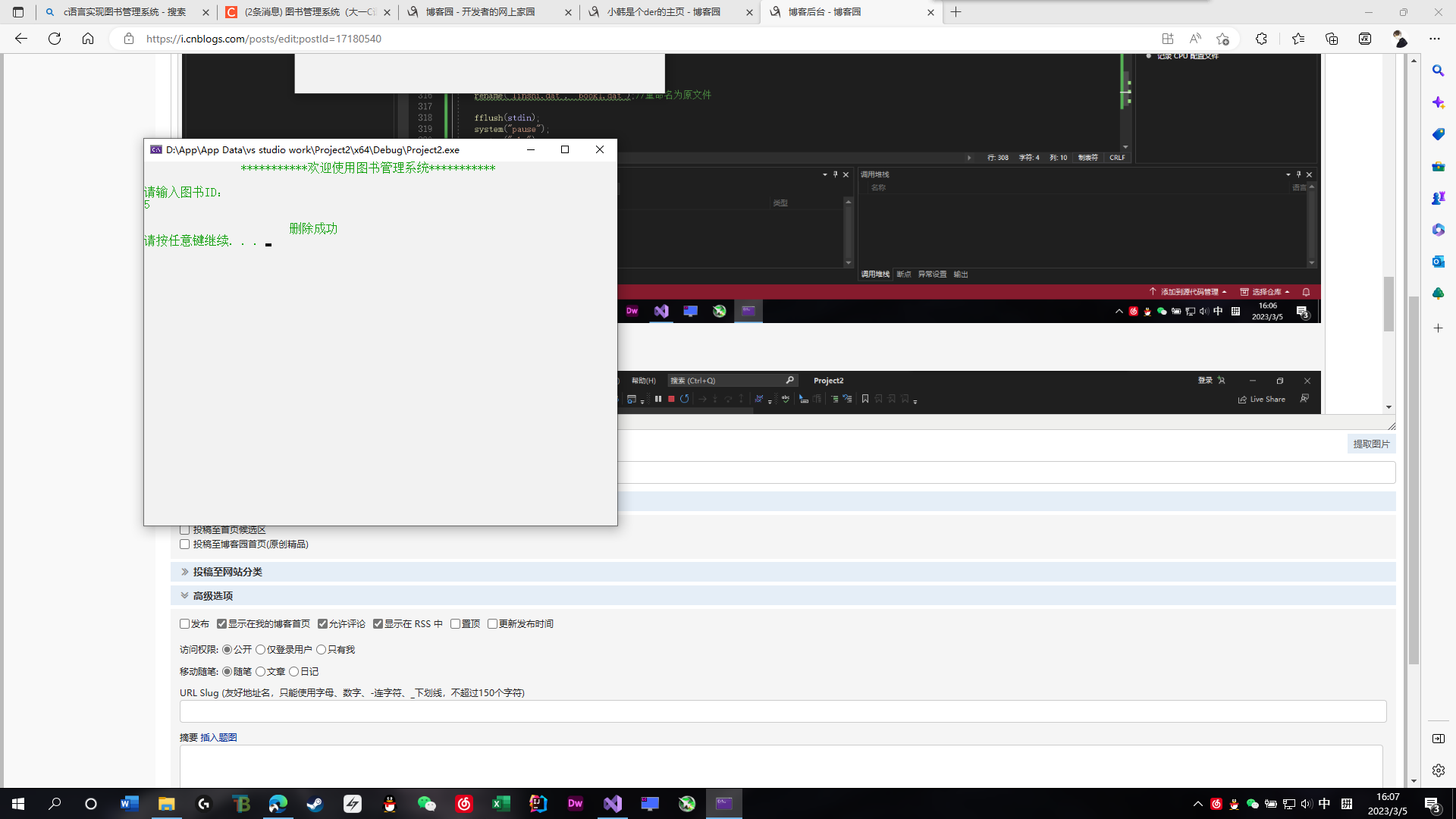Switch to c语言实现图书管理系统 search tab
The image size is (1456, 819).
[125, 12]
